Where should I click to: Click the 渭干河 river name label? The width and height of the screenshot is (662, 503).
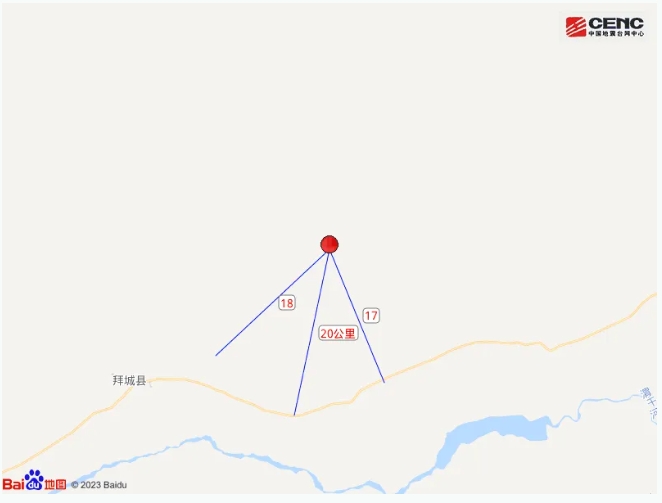click(649, 405)
